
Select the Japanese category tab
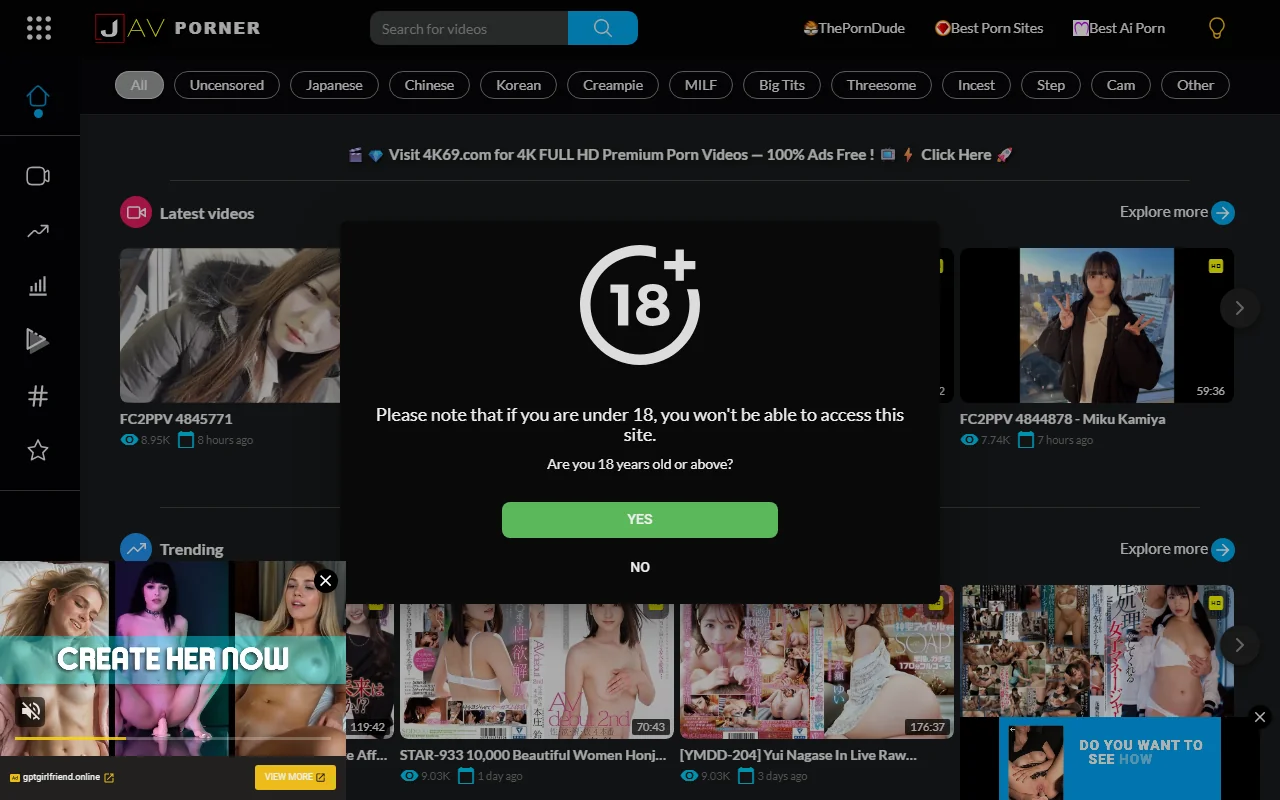click(x=334, y=85)
